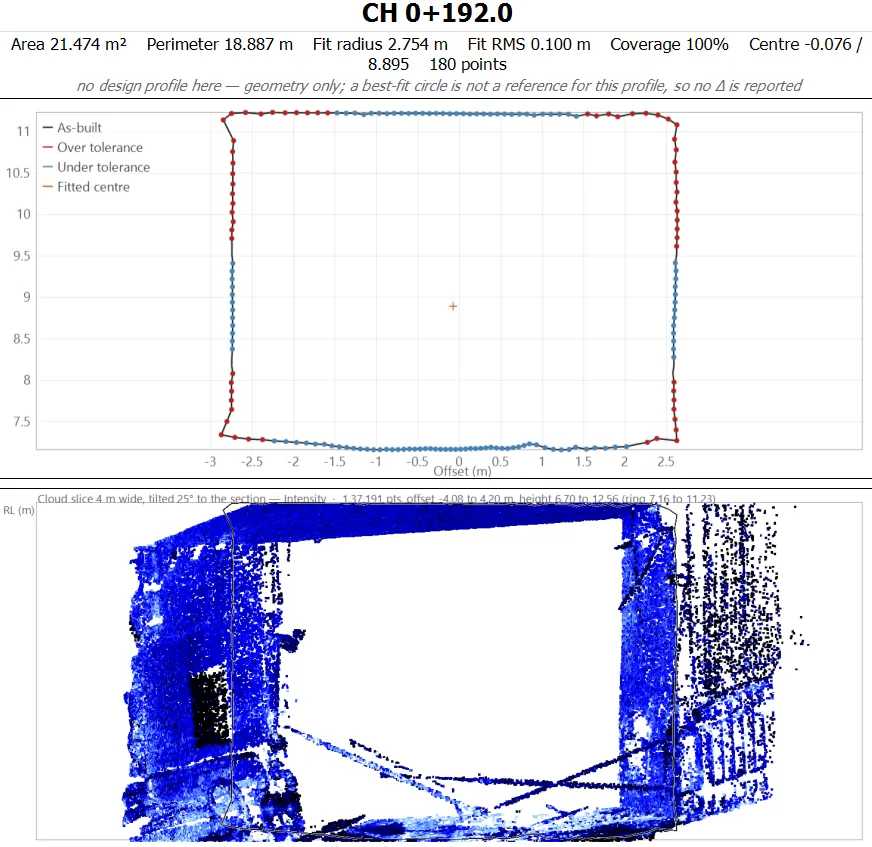Image resolution: width=872 pixels, height=847 pixels.
Task: Click the 9.5 tick on vertical axis
Action: pos(22,256)
